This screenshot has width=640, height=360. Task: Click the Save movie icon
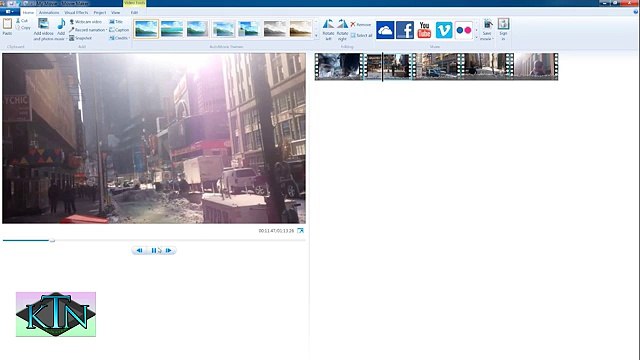point(487,24)
